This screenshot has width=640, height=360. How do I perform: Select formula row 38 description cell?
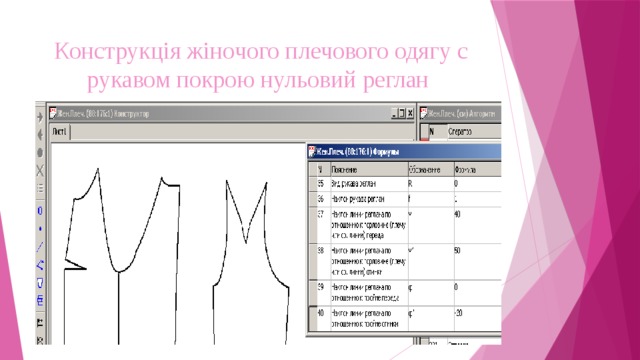[x=369, y=261]
